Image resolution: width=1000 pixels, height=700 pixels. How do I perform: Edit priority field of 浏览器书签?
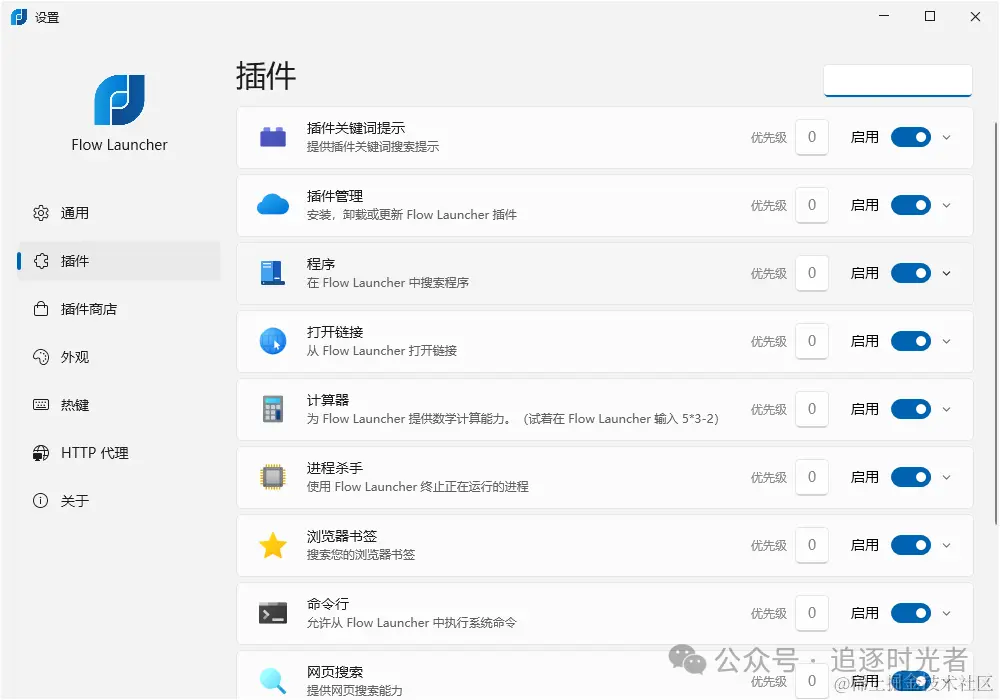812,545
